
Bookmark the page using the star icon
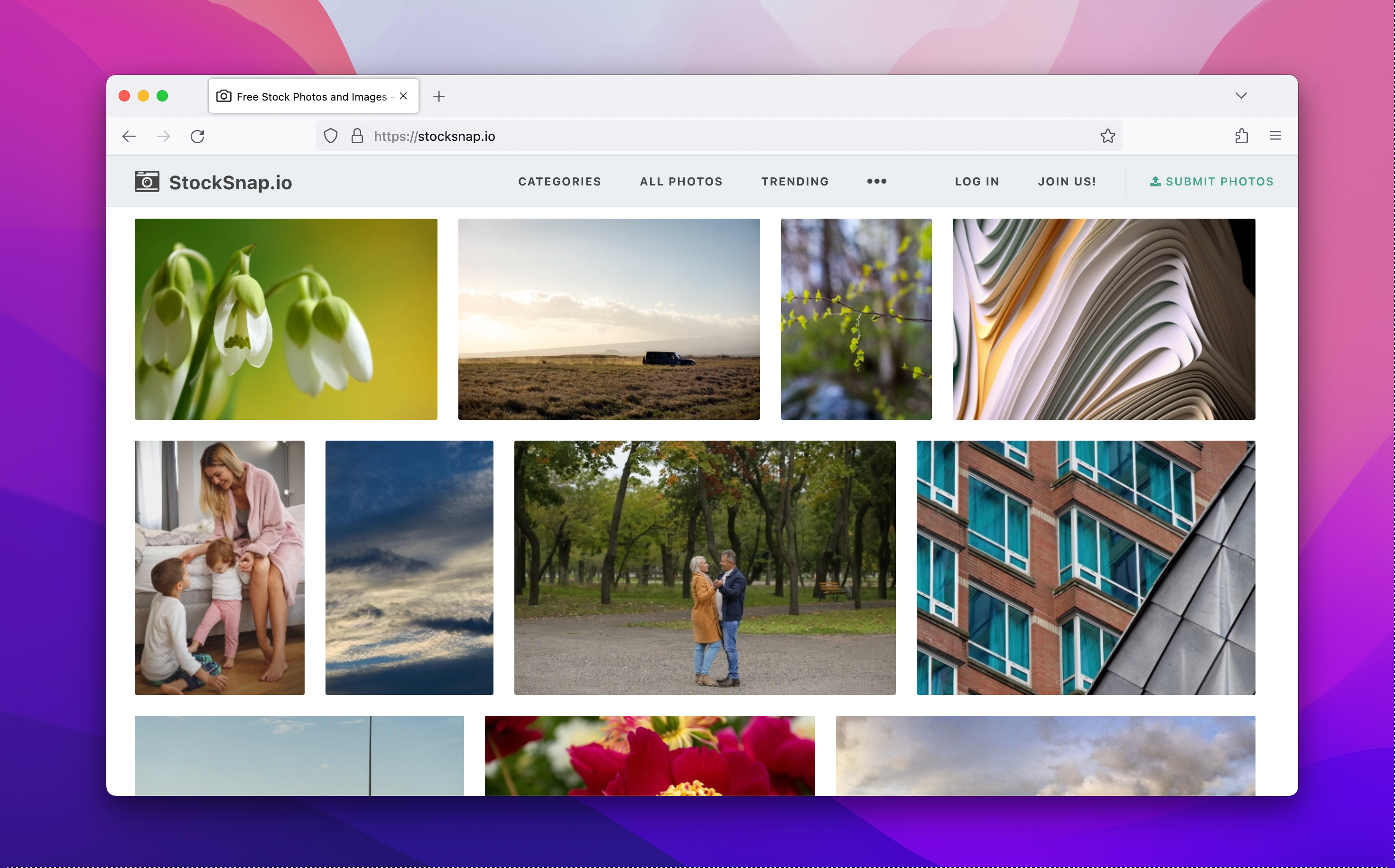1108,136
